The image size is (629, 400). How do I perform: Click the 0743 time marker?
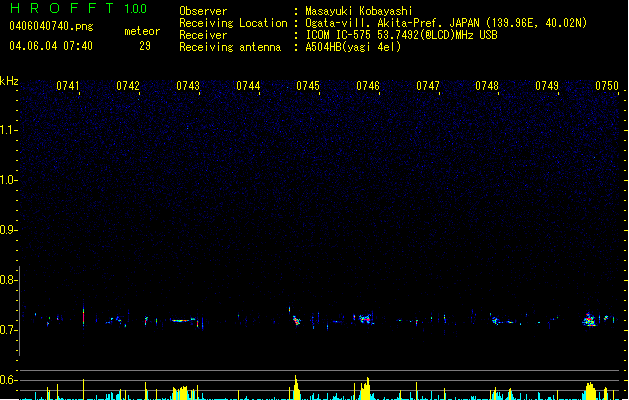(188, 86)
